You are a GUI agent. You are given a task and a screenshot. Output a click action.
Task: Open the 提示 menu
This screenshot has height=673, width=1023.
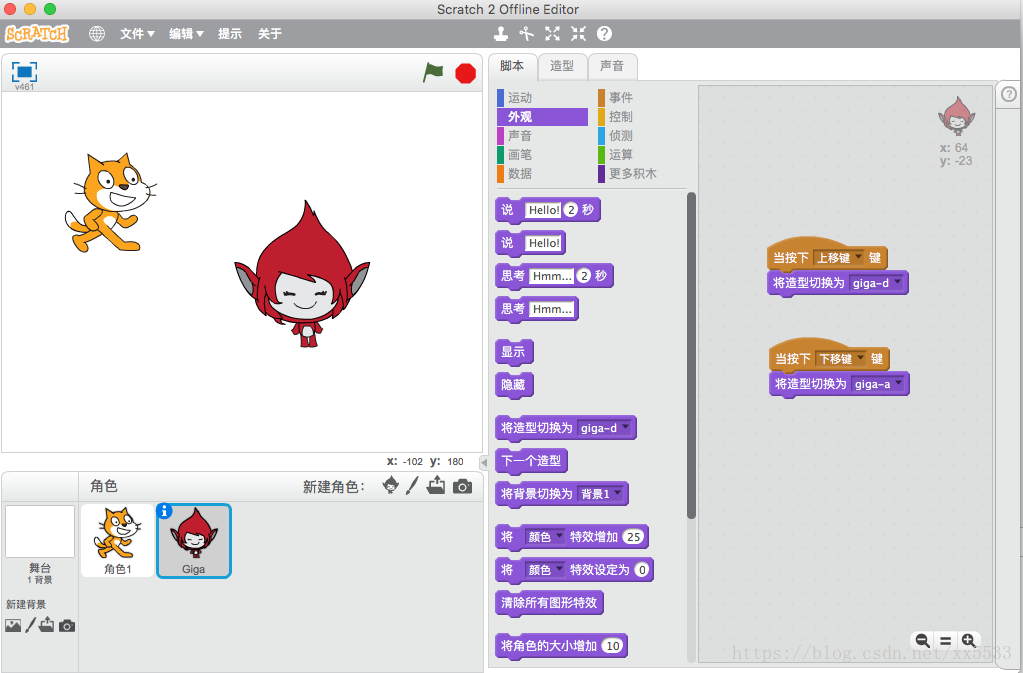pos(230,34)
